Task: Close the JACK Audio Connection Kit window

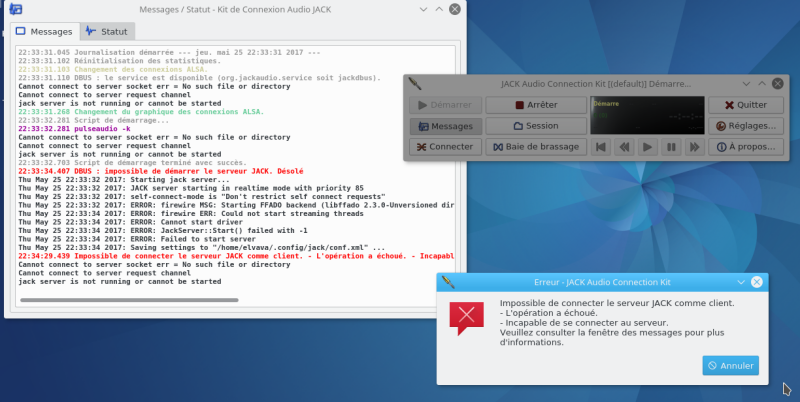Action: (x=778, y=84)
